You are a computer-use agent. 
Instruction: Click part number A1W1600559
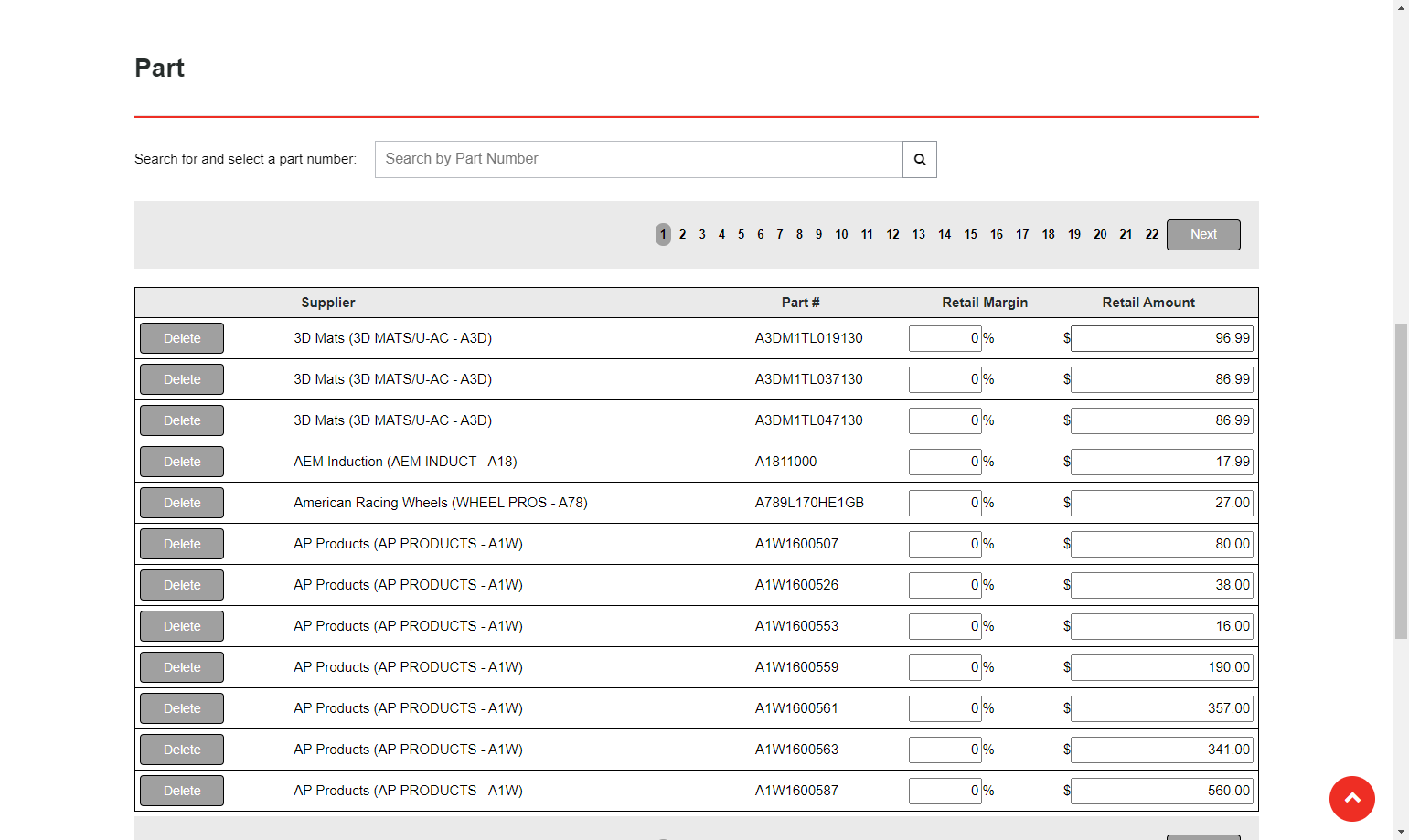point(796,667)
